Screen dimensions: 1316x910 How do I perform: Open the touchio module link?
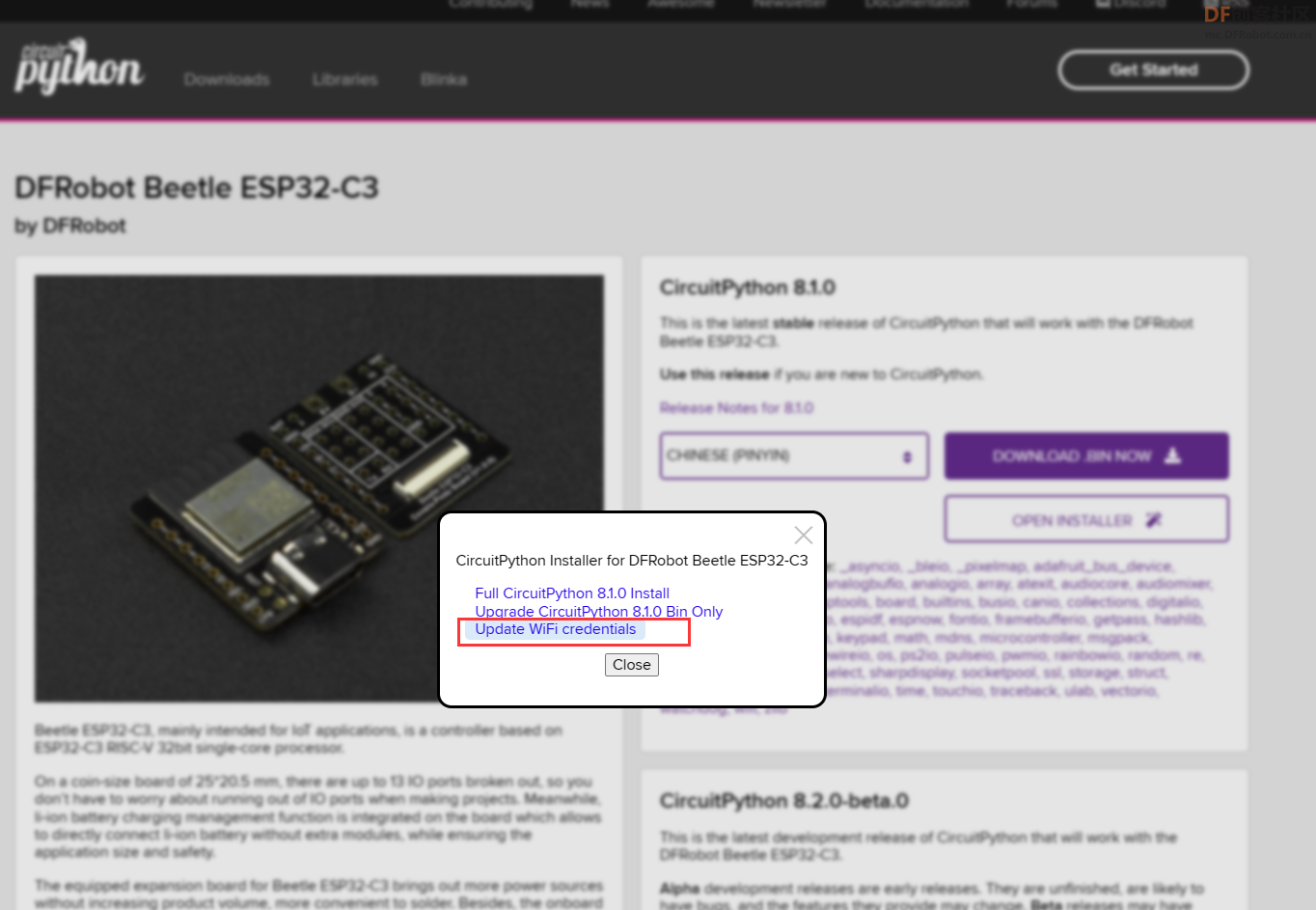pos(958,691)
